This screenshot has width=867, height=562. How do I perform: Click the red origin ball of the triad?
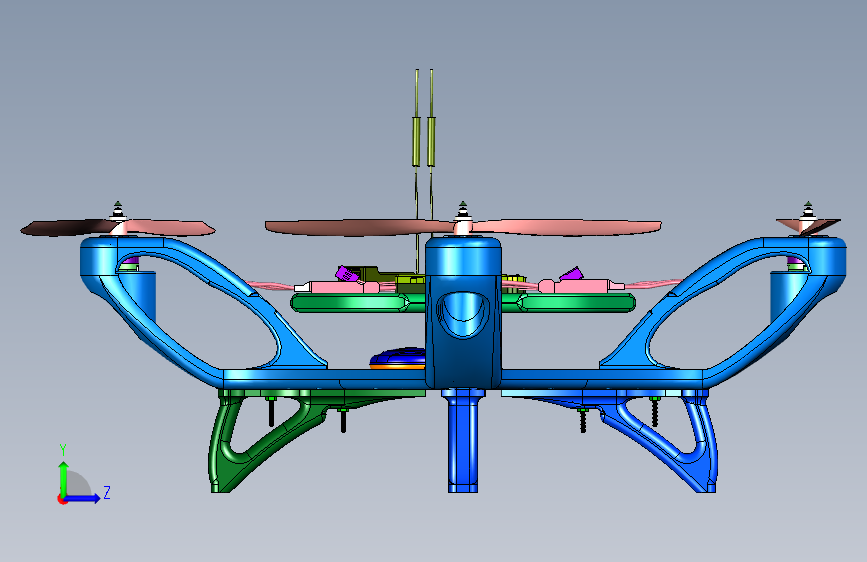tap(61, 499)
